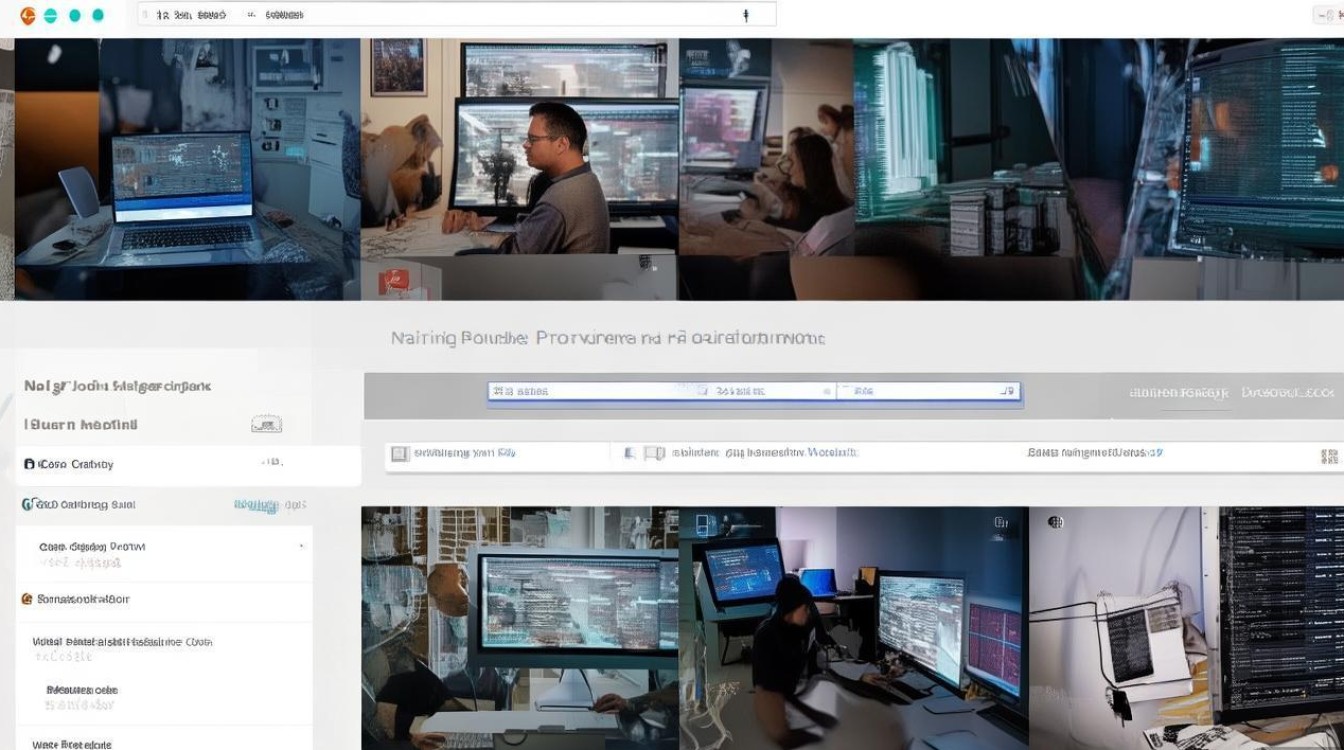Open the right dropdown segment of the blue search bar
The height and width of the screenshot is (750, 1344).
[928, 392]
